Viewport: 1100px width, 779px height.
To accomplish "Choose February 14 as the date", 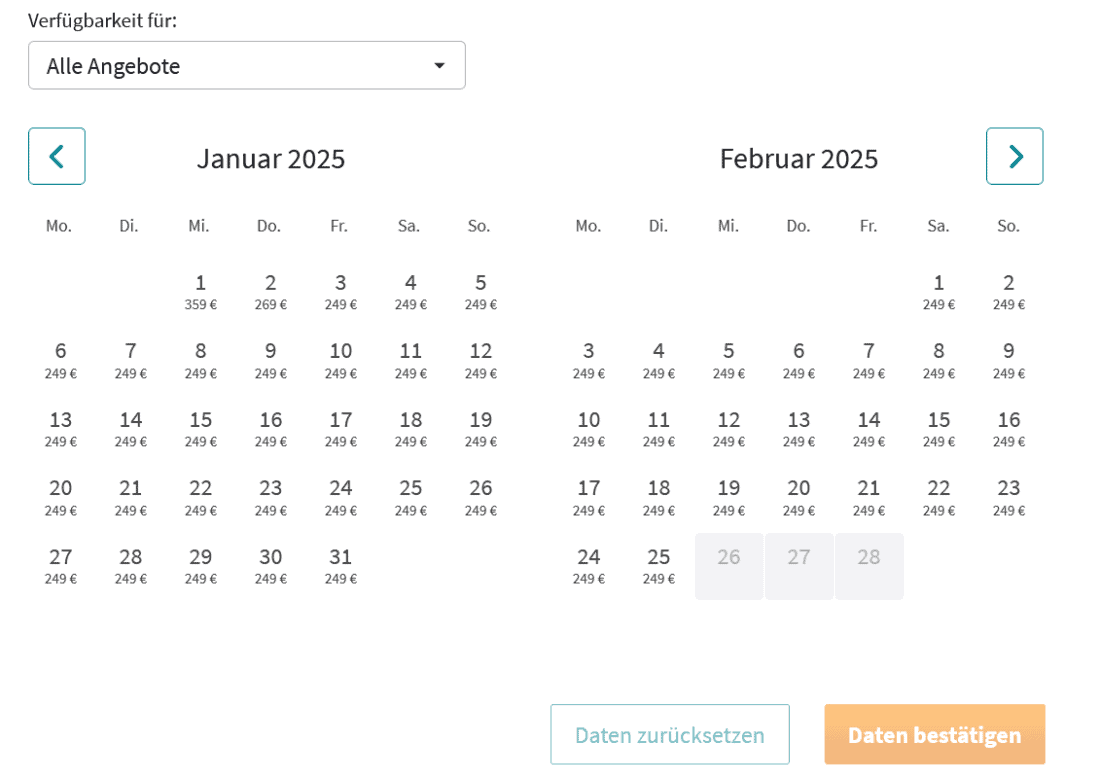I will click(x=869, y=428).
